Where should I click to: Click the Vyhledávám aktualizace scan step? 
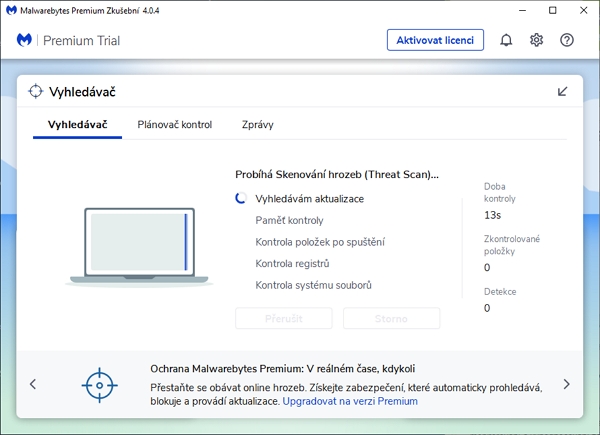309,199
